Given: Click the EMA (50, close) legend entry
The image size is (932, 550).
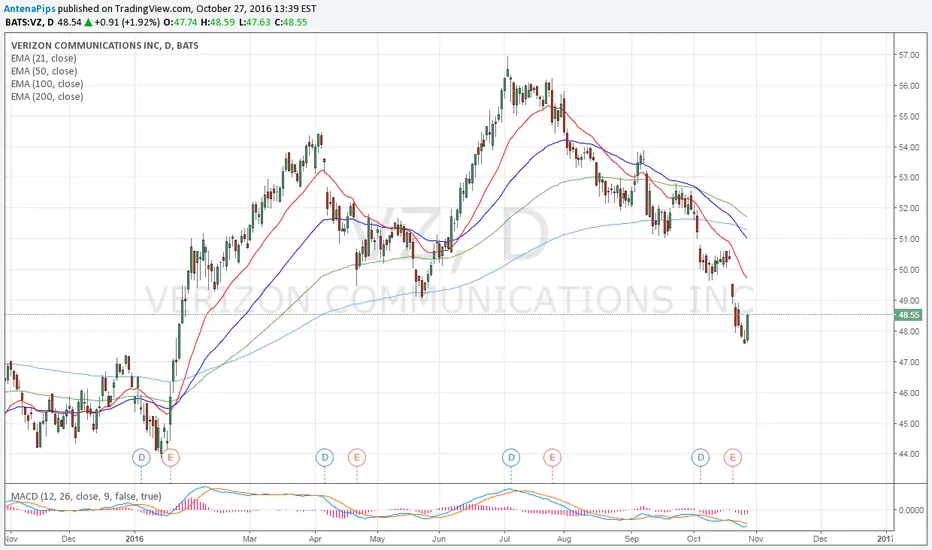Looking at the screenshot, I should [x=44, y=71].
